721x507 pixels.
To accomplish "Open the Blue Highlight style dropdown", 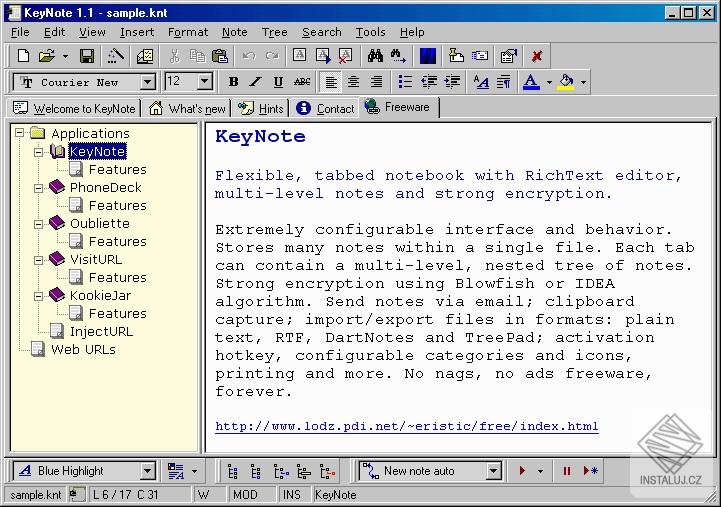I will (x=148, y=471).
